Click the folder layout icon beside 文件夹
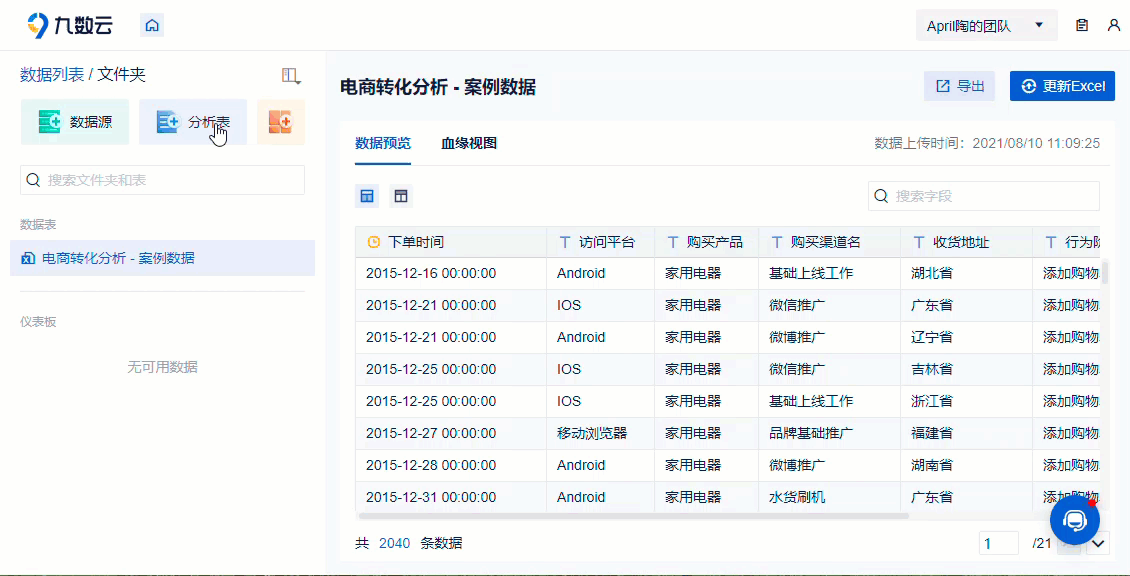This screenshot has height=576, width=1130. point(291,74)
